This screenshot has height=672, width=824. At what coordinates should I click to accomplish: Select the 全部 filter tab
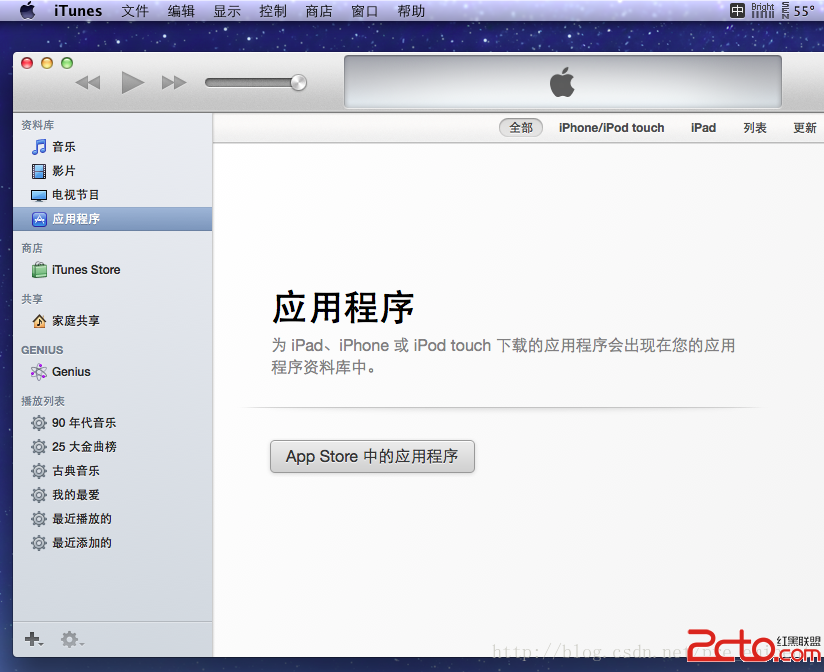coord(521,128)
